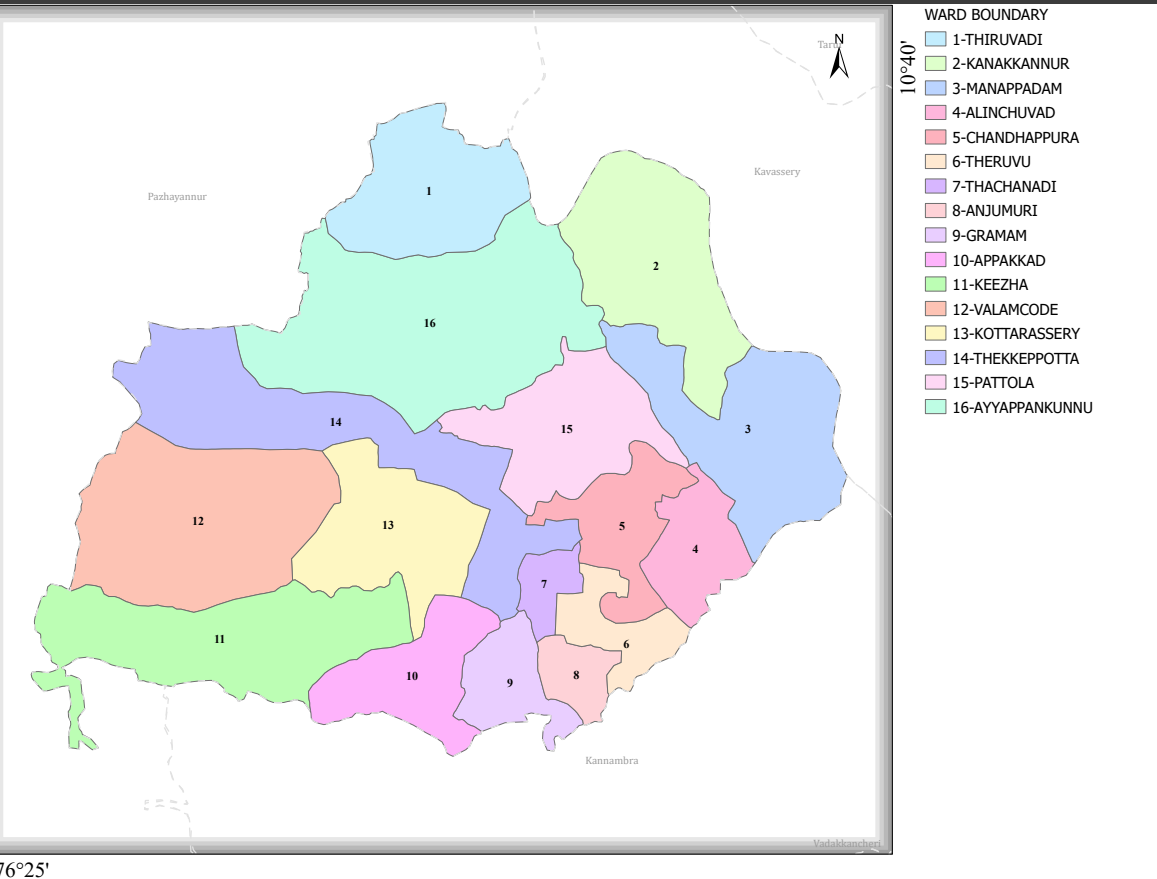Click the 1-THIRUVADI legend color swatch

click(x=936, y=39)
